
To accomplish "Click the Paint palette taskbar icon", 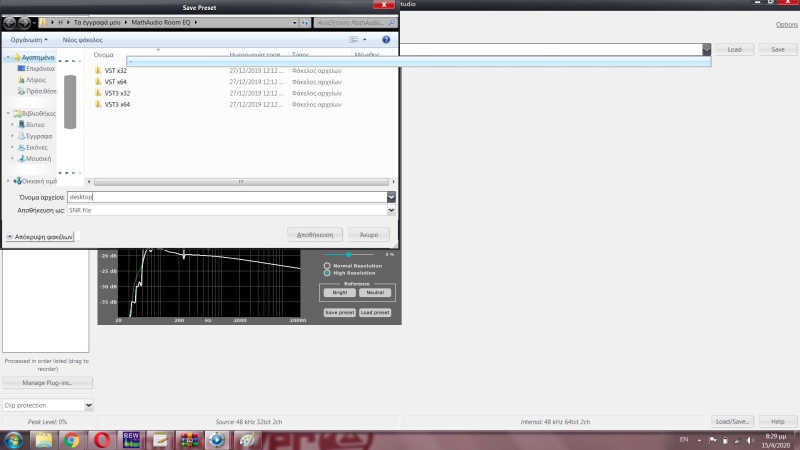I will [x=246, y=439].
